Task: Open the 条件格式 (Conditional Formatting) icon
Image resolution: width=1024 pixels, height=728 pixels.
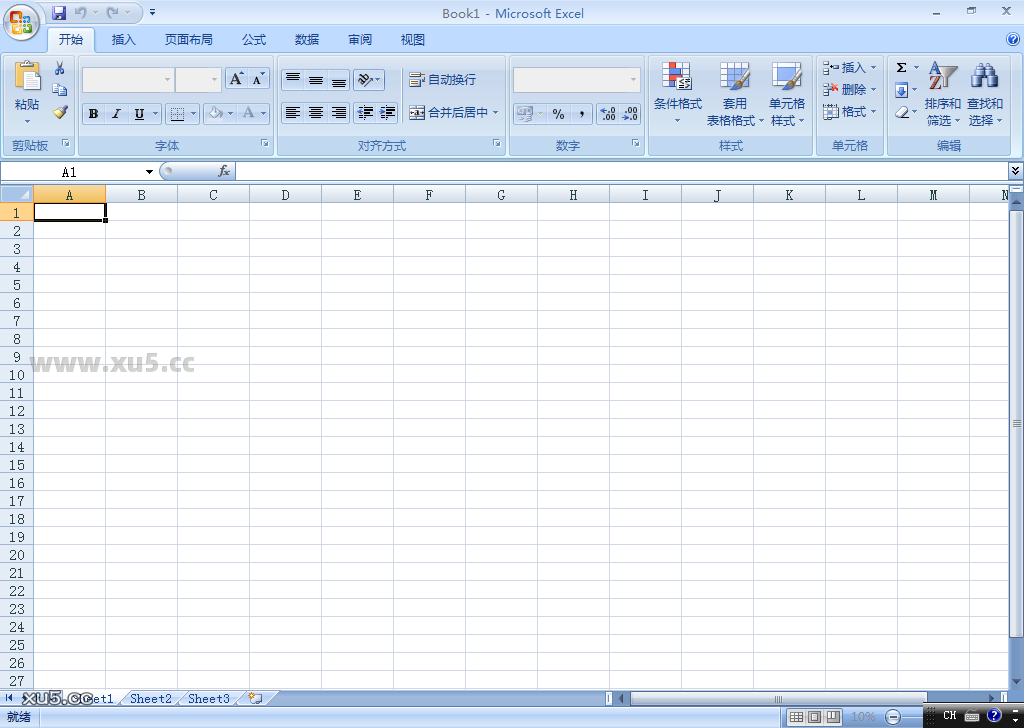Action: click(677, 90)
